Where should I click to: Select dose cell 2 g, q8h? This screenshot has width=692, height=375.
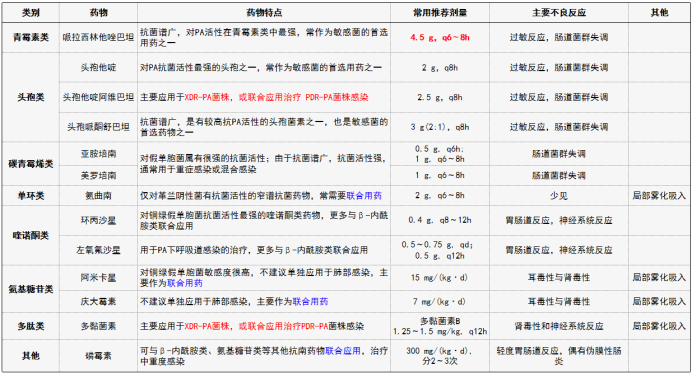pyautogui.click(x=440, y=68)
